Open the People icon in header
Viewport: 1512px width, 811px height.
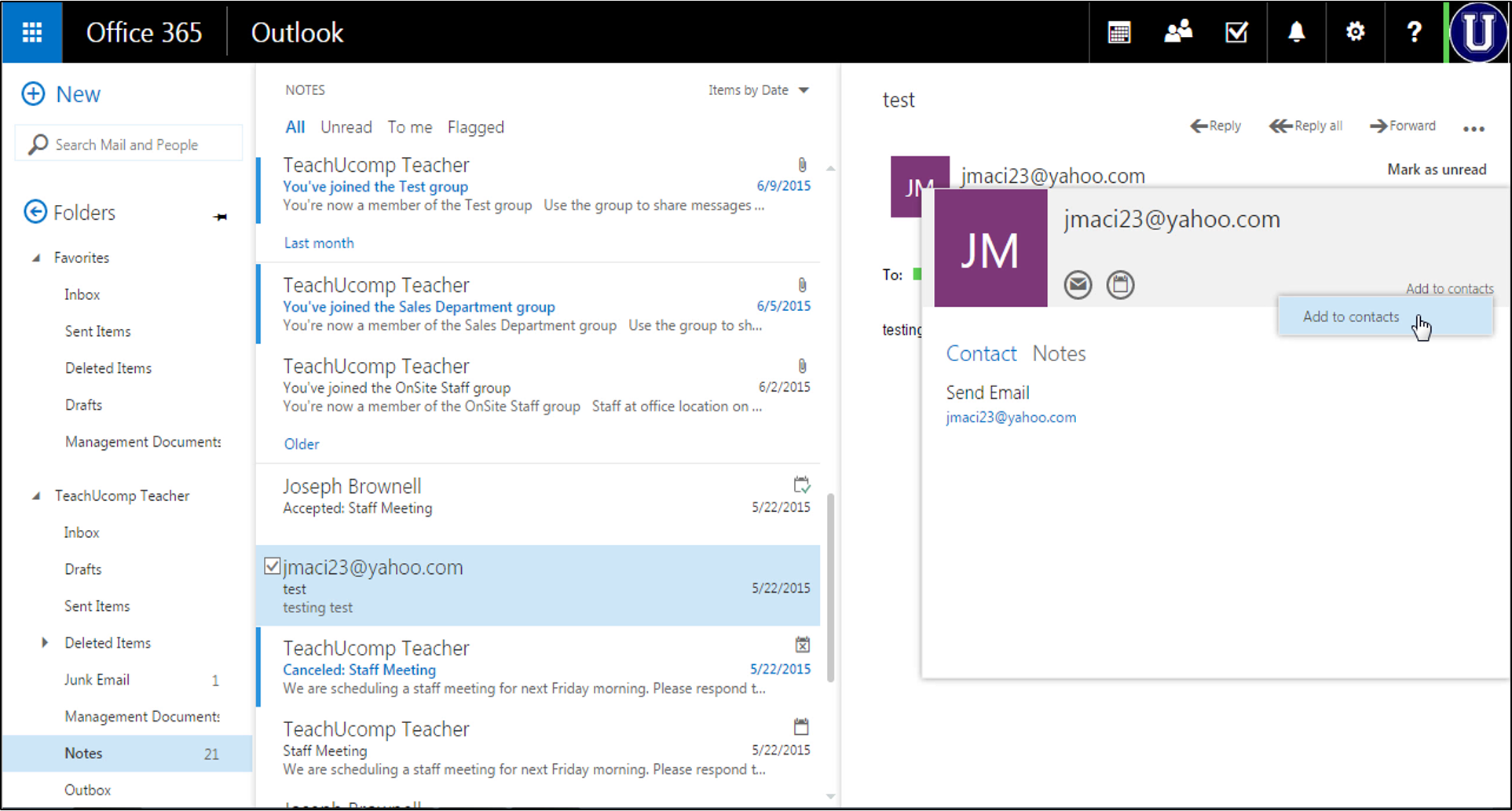(1177, 32)
